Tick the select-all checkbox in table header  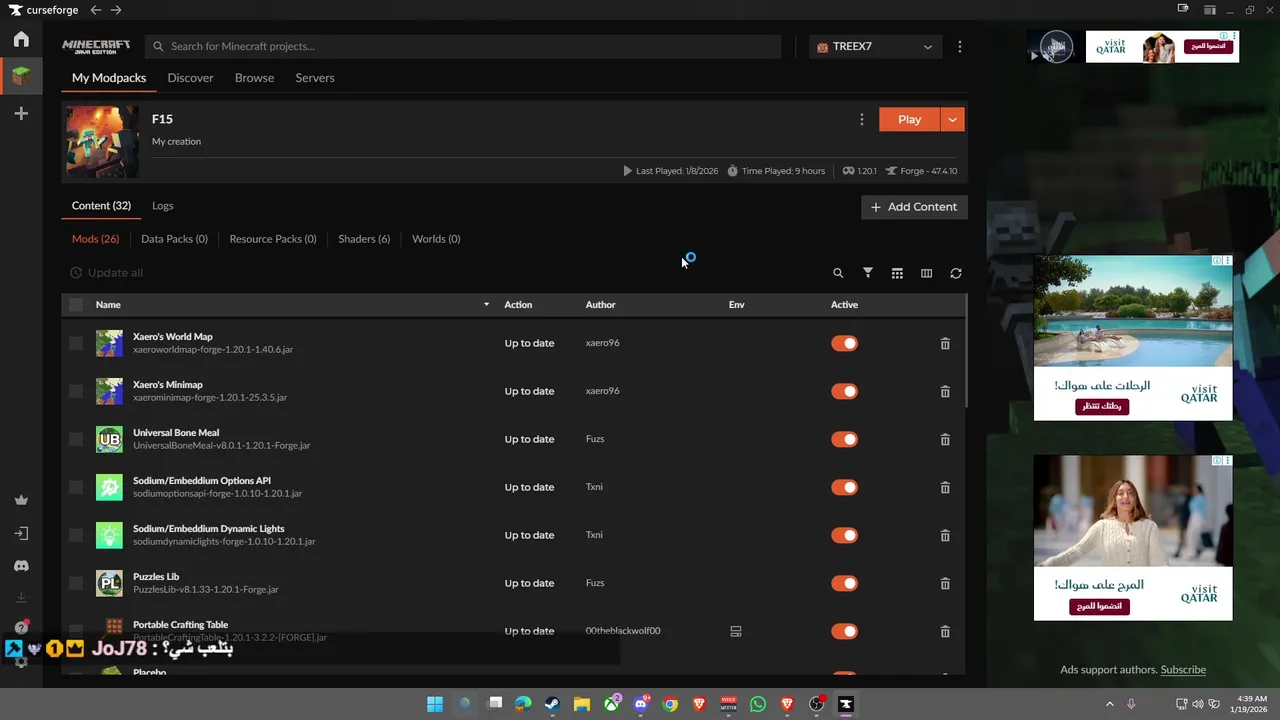click(76, 305)
